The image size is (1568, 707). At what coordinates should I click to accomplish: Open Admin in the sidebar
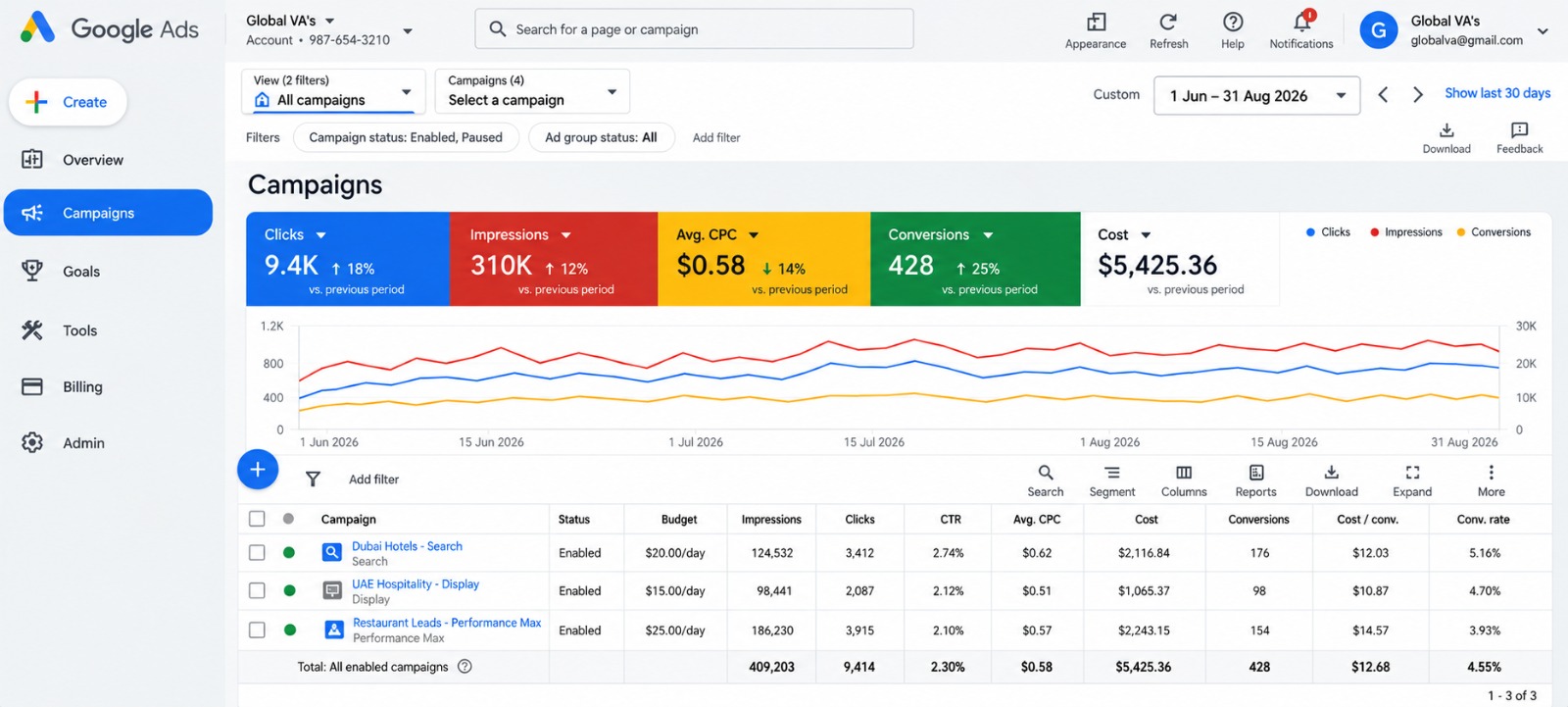(108, 443)
